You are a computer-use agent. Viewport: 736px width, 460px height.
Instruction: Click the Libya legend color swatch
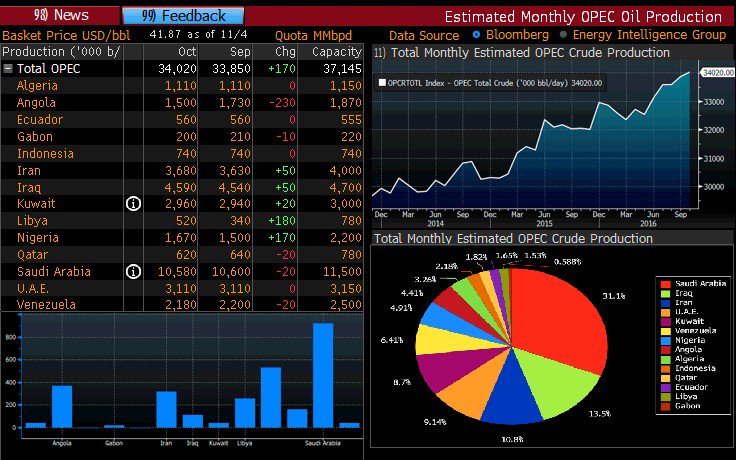(x=665, y=397)
